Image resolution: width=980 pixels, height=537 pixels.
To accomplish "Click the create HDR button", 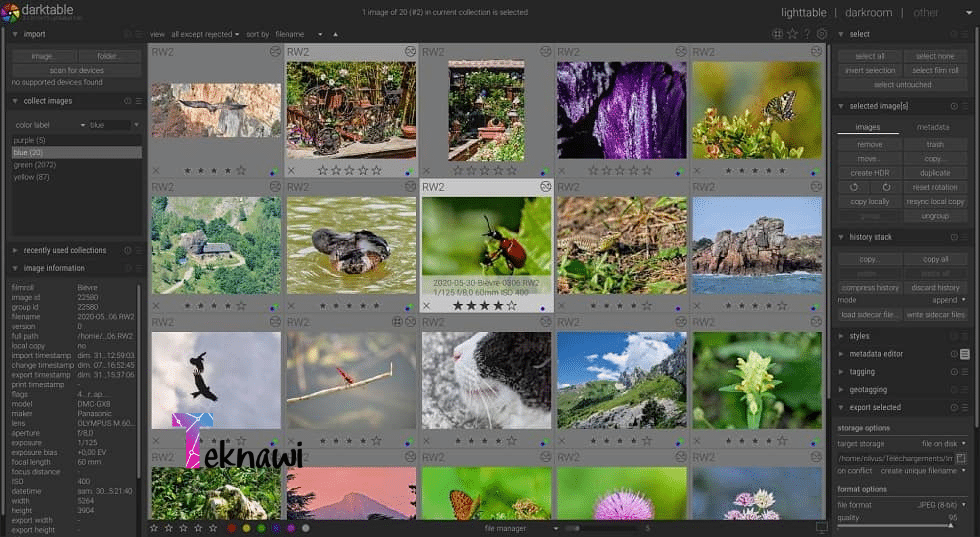I will coord(869,173).
